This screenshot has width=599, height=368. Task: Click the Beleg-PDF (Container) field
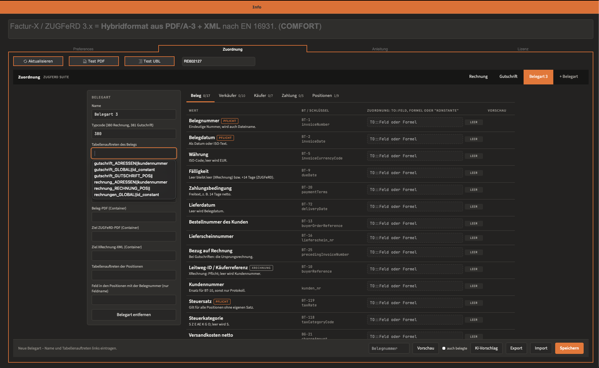coord(134,217)
